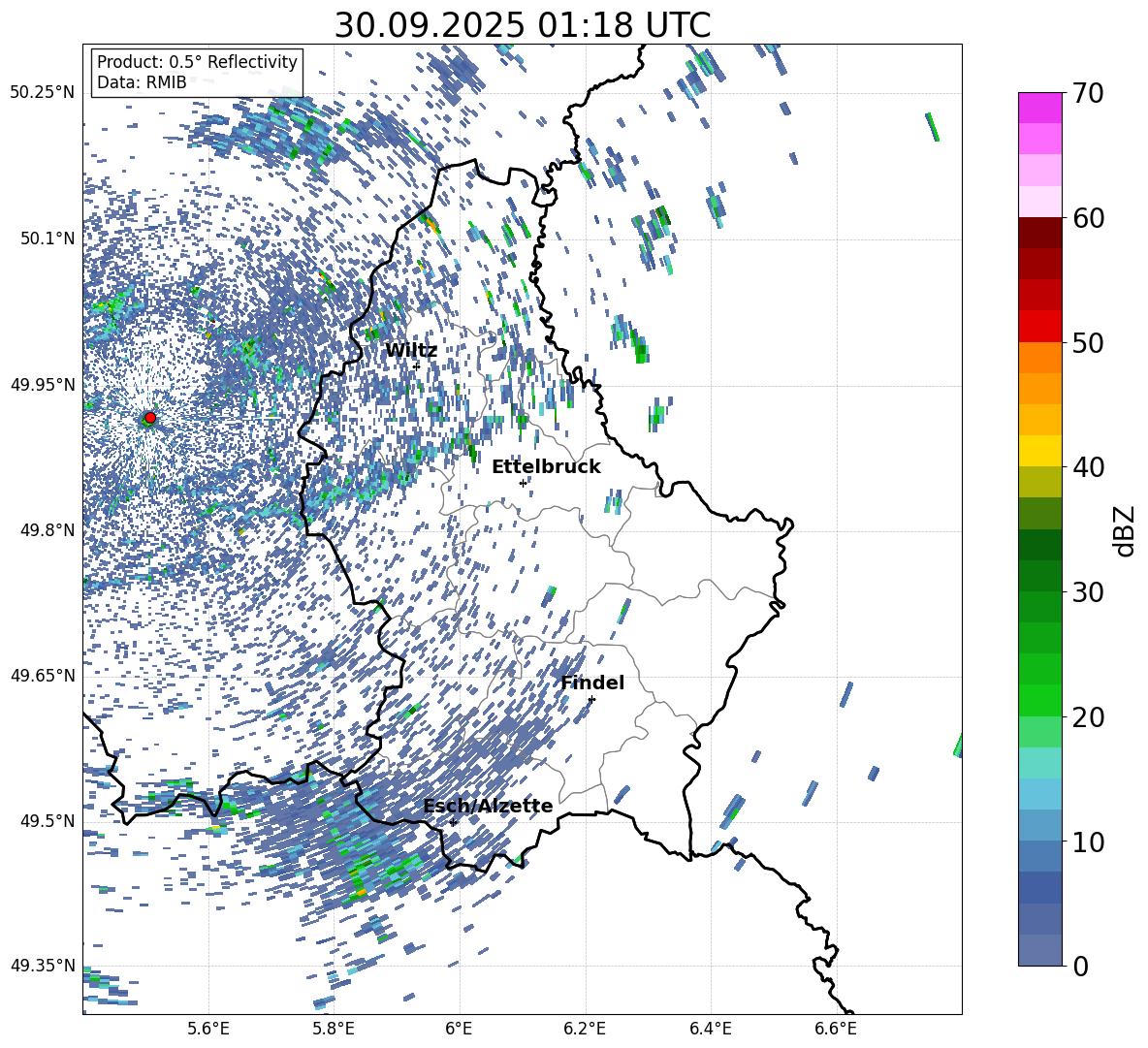Image resolution: width=1148 pixels, height=1048 pixels.
Task: Click the Wiltz location cross marker
Action: click(417, 366)
